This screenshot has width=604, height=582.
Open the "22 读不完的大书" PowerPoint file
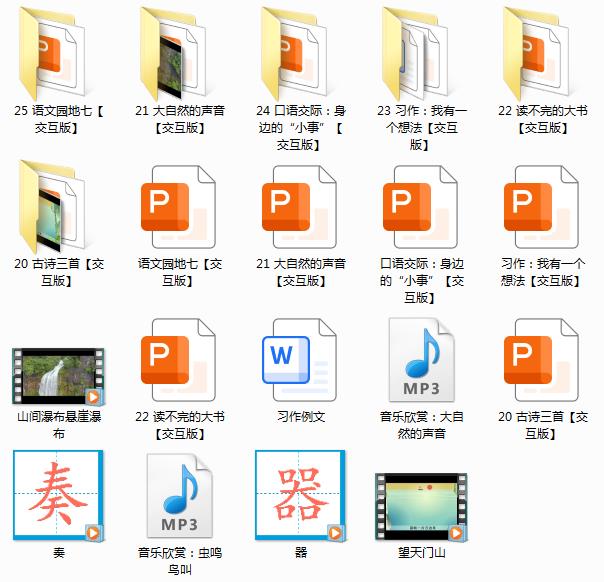180,360
